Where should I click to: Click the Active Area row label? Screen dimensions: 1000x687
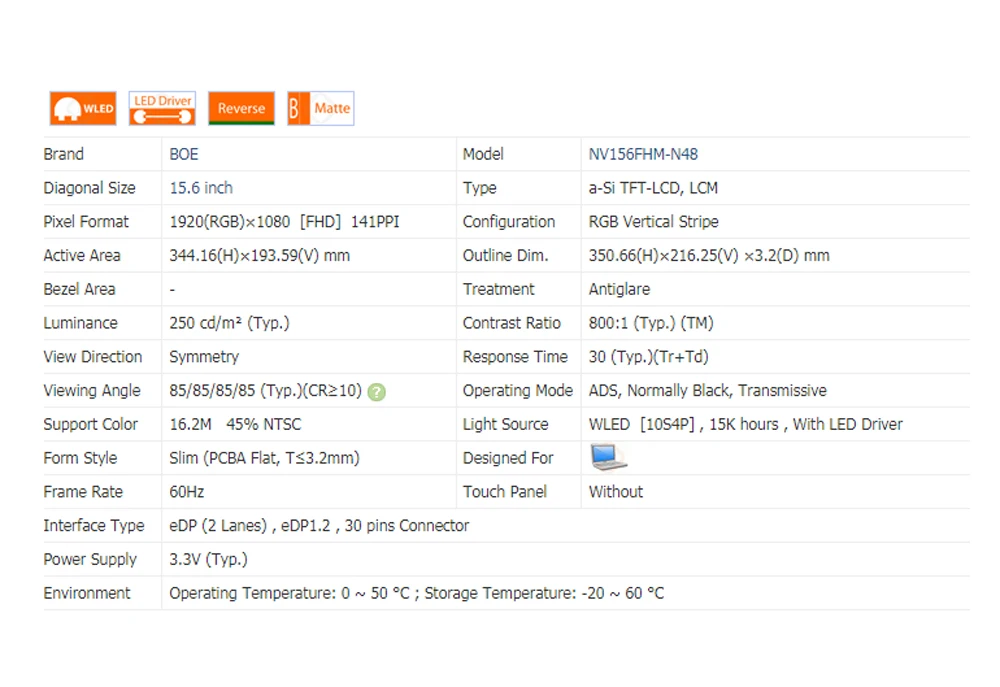click(x=82, y=256)
